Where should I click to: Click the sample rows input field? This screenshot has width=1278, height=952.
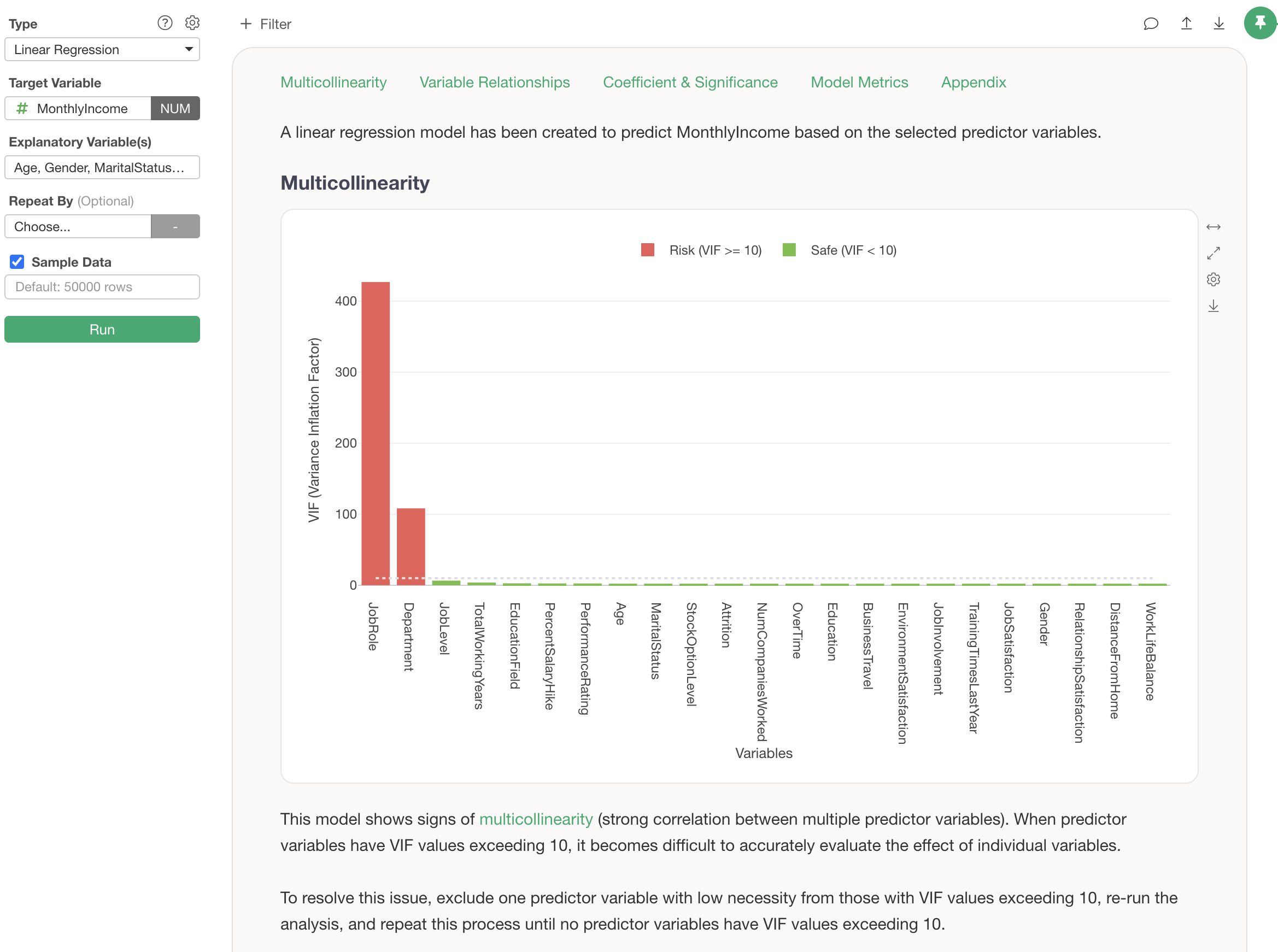click(x=102, y=287)
